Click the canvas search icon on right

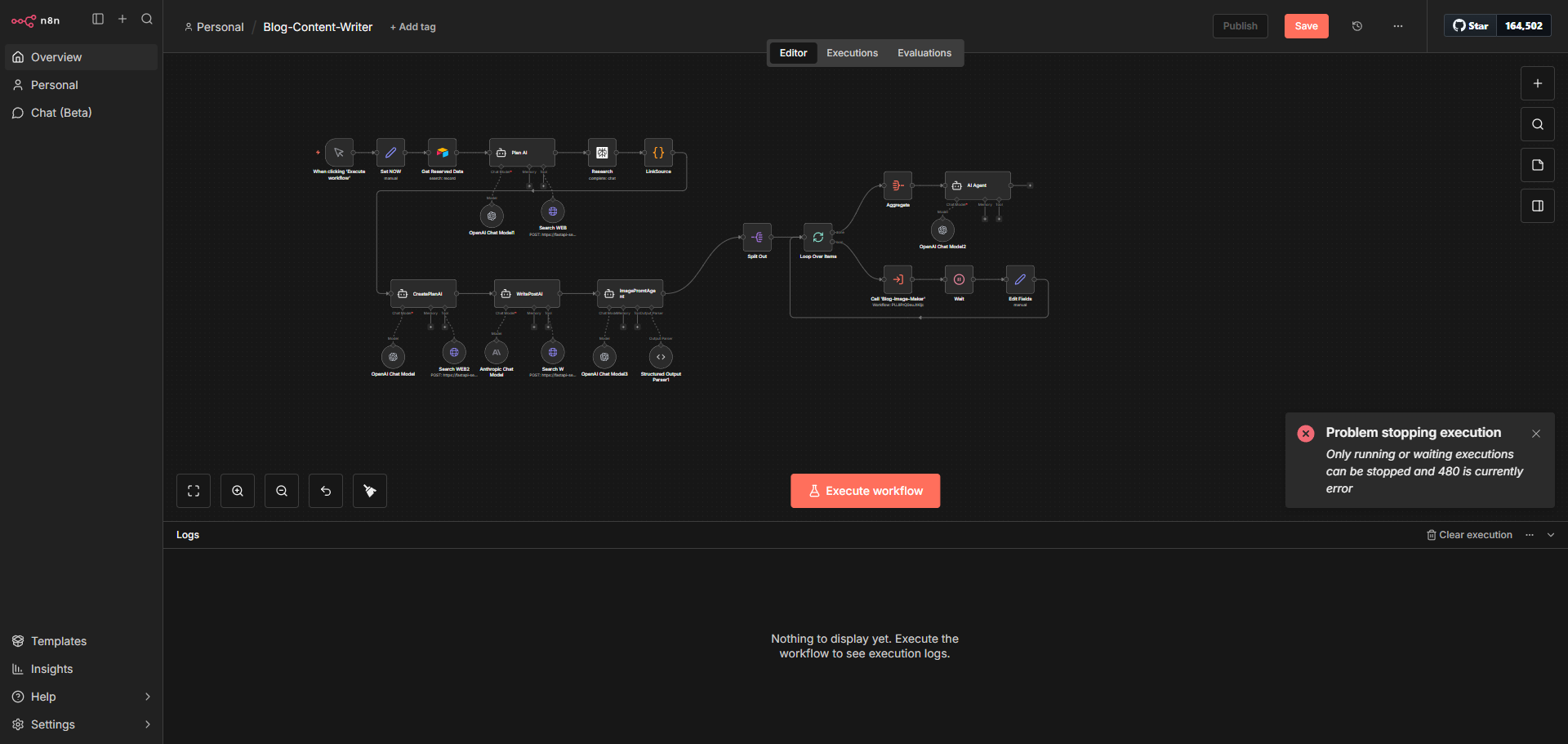1538,124
